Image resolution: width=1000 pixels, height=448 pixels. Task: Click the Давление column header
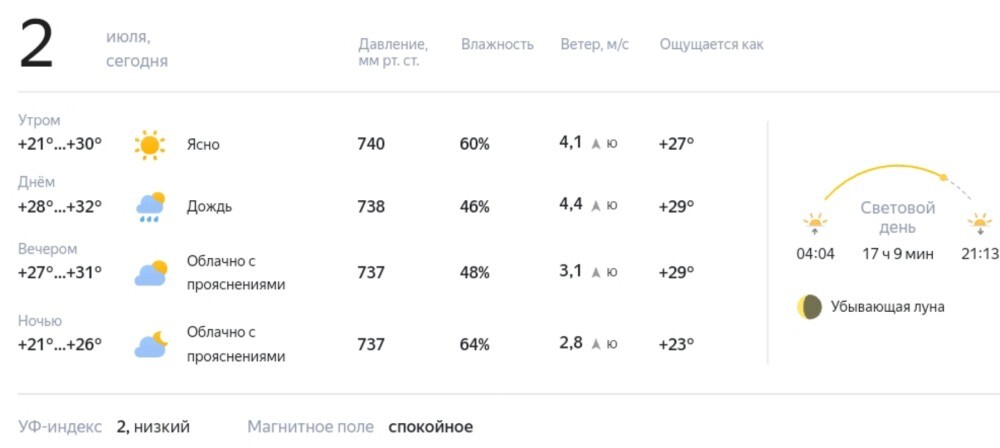pyautogui.click(x=393, y=53)
